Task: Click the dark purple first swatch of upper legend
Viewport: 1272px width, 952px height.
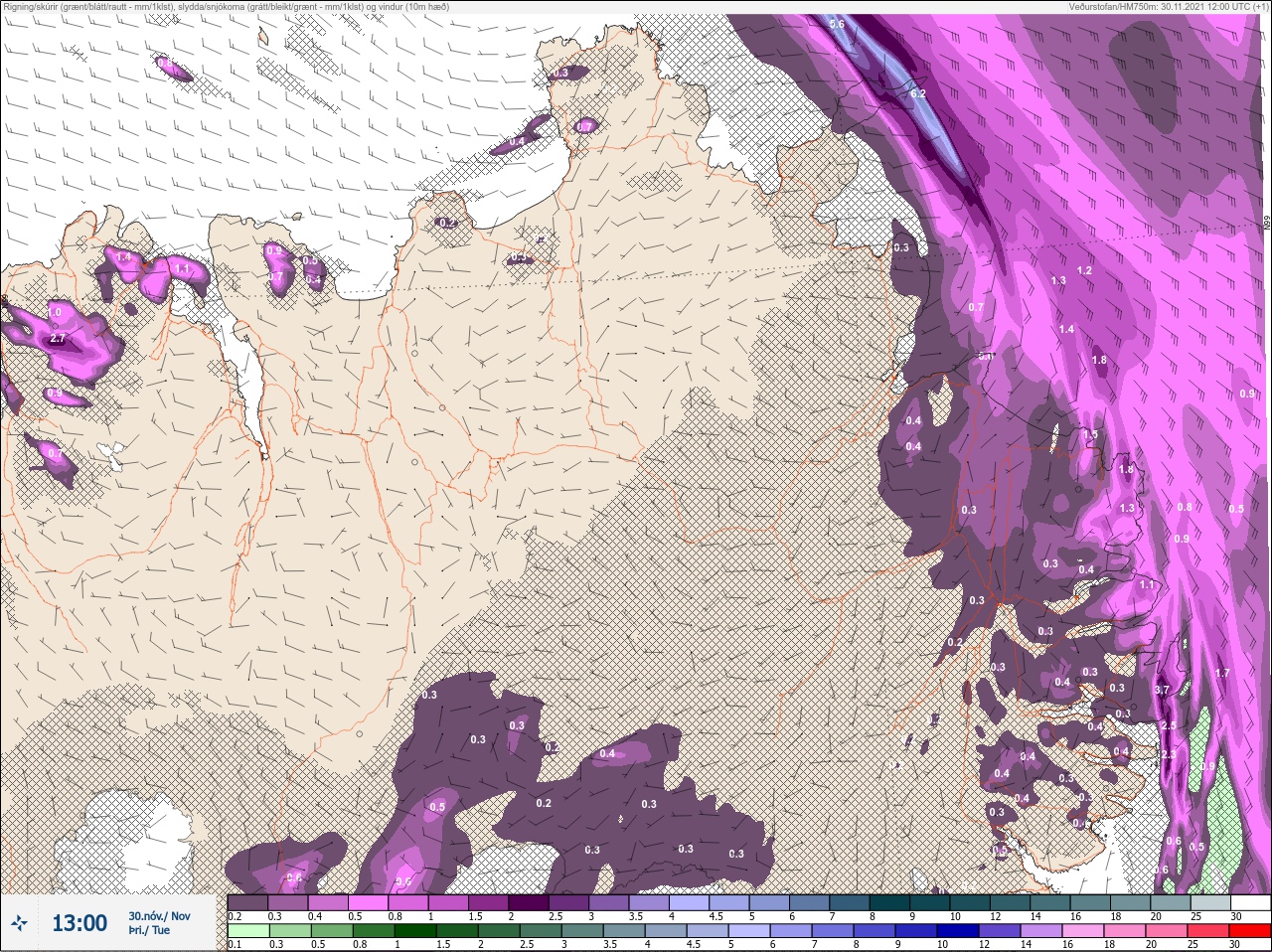Action: pos(247,902)
